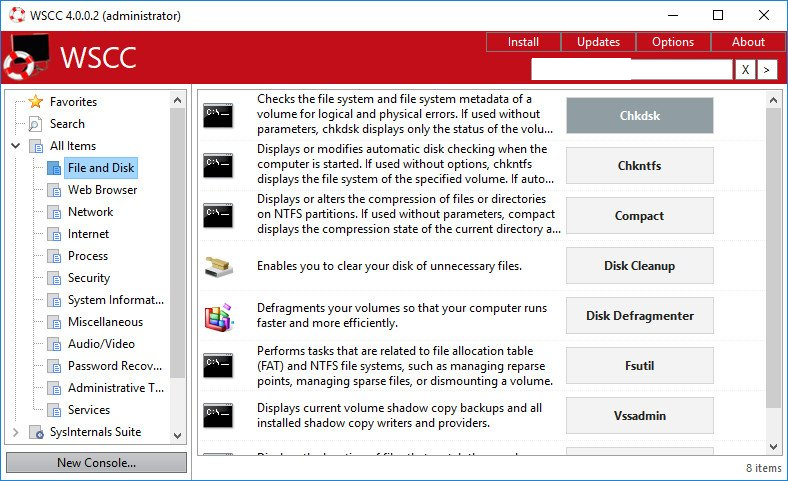Click the Chkdsk command prompt icon
Screen dimensions: 788x481
pyautogui.click(x=218, y=116)
